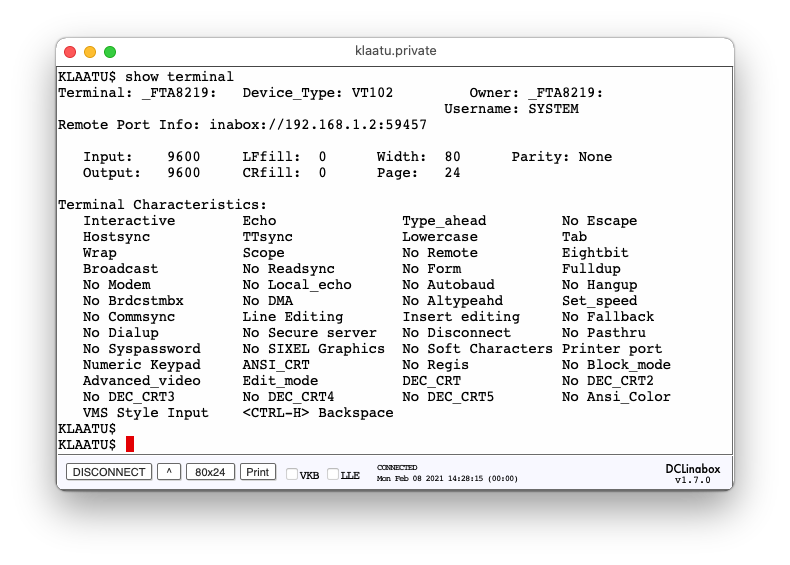
Task: Click the 'Interactive' characteristic
Action: [x=129, y=221]
